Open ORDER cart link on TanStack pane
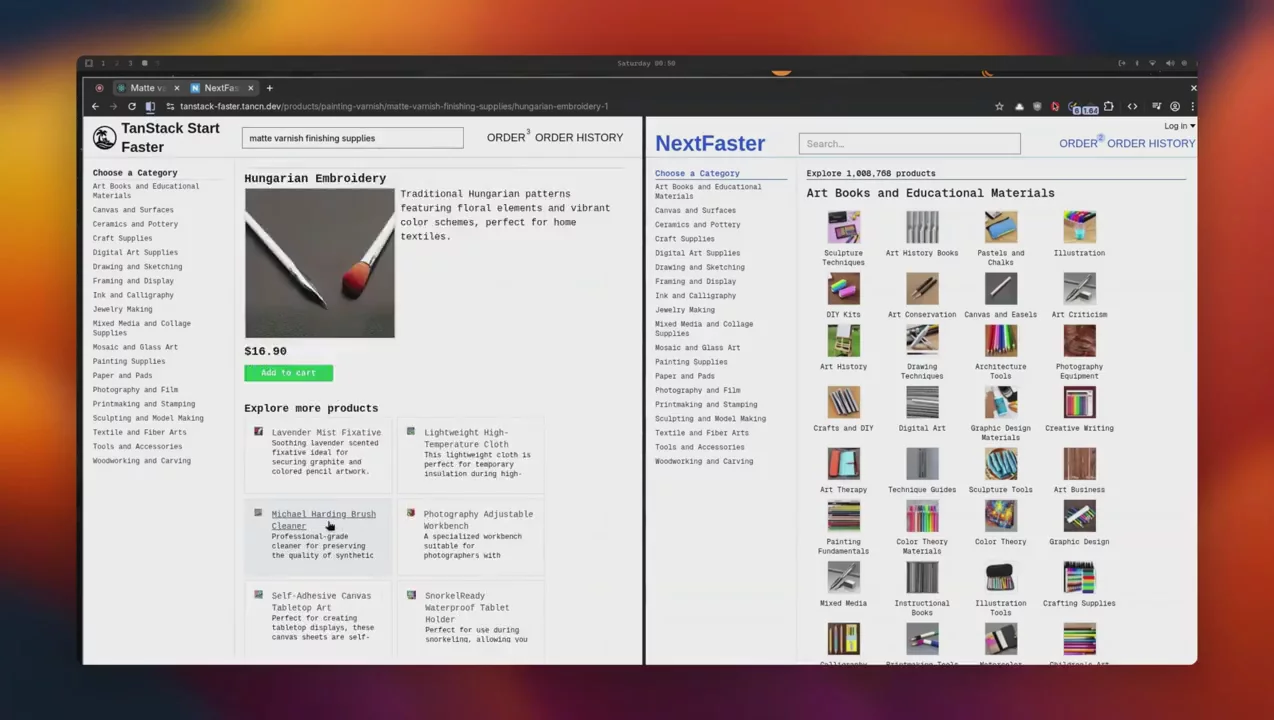1274x720 pixels. 506,138
